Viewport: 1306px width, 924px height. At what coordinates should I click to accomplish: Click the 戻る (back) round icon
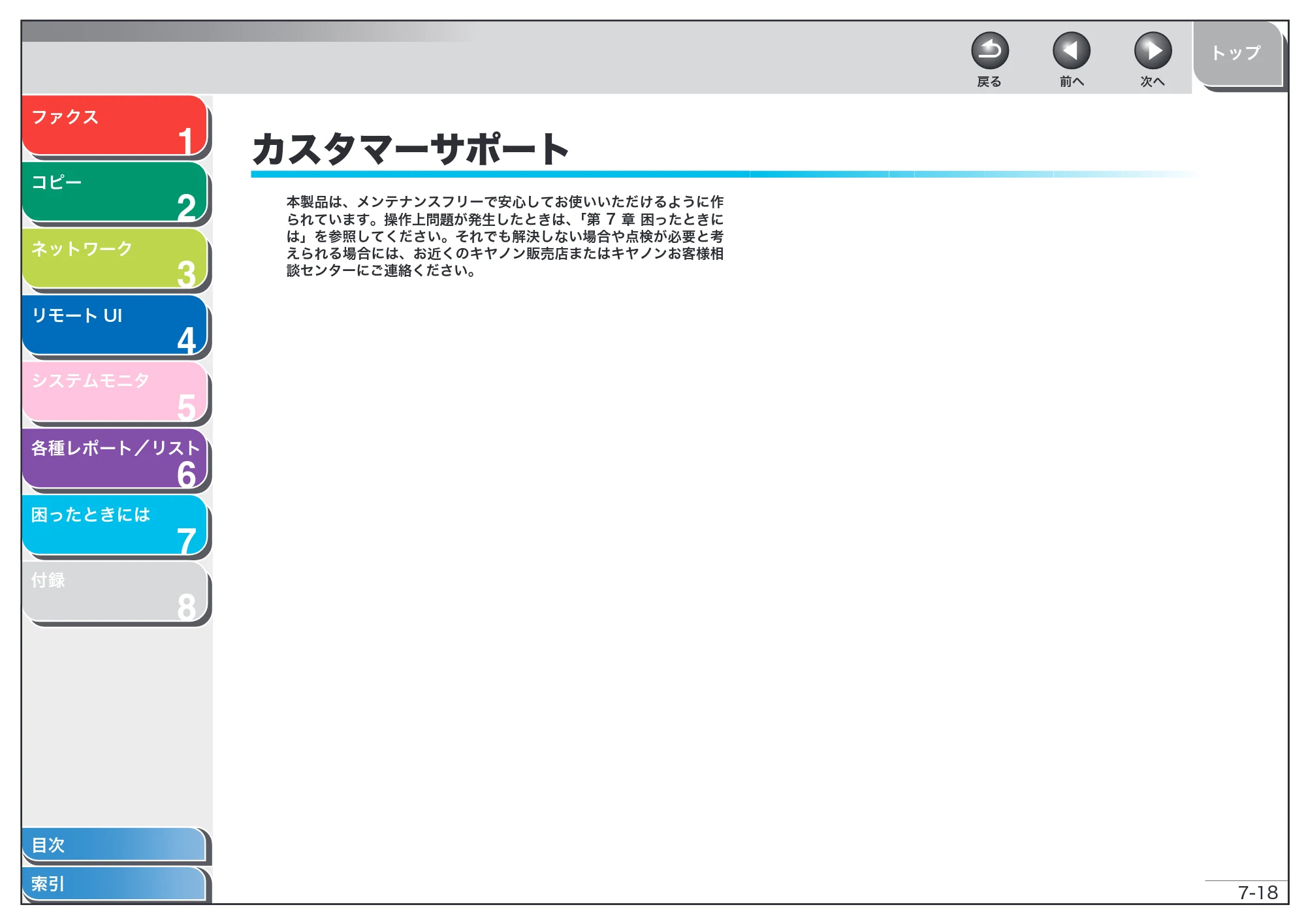click(989, 50)
